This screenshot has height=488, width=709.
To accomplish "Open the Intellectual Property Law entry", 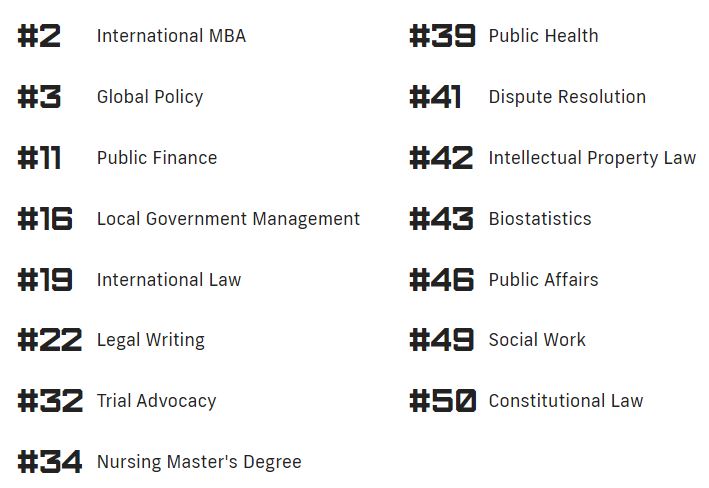I will (592, 158).
